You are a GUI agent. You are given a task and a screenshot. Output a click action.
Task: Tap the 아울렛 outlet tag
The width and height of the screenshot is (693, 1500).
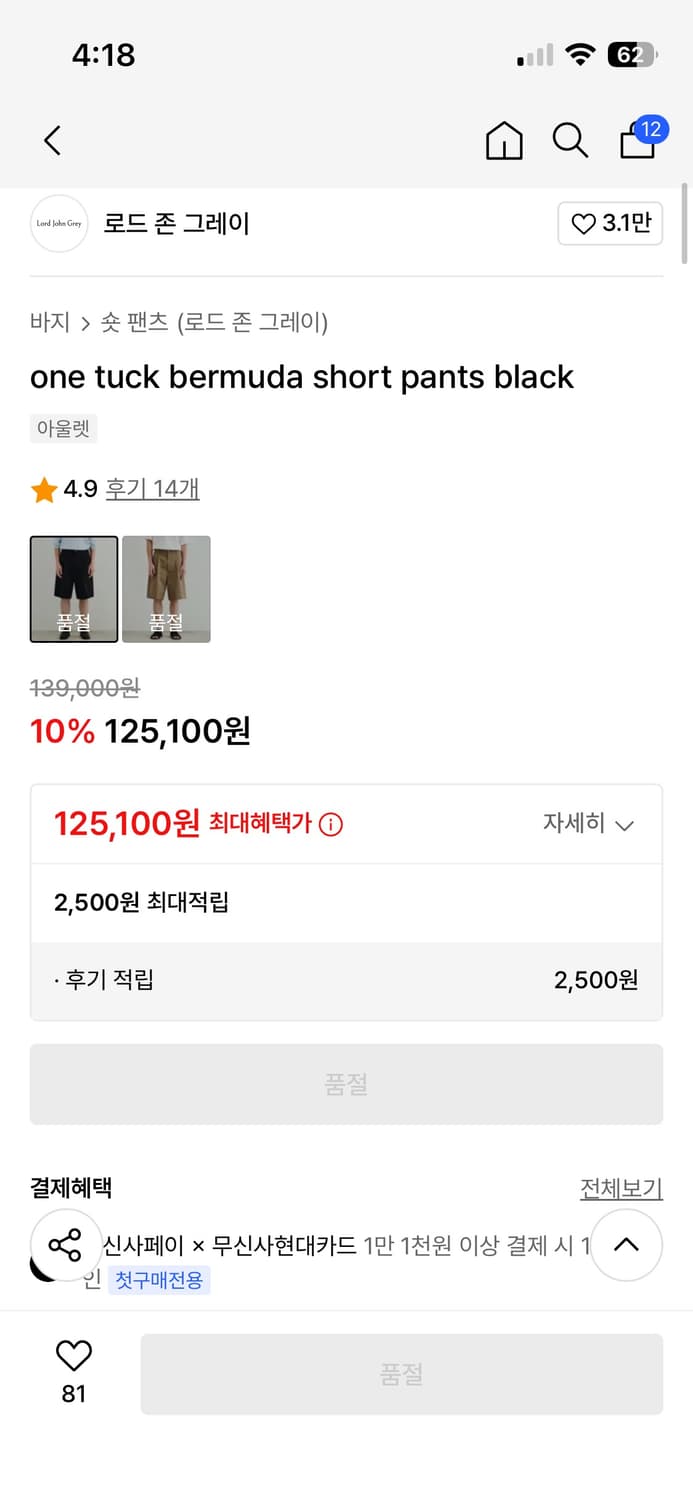[x=63, y=429]
